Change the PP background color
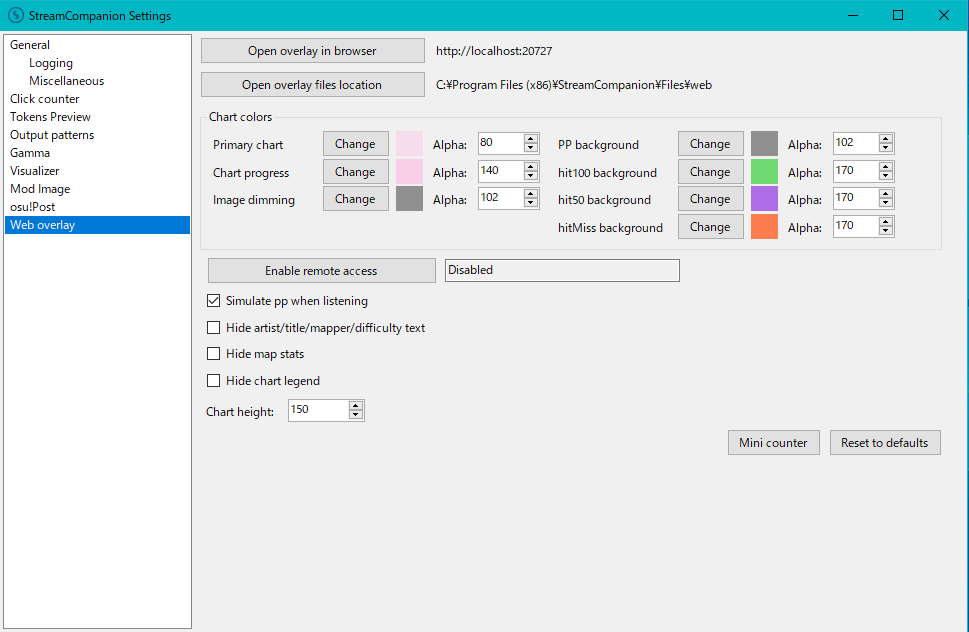The height and width of the screenshot is (632, 969). (710, 144)
